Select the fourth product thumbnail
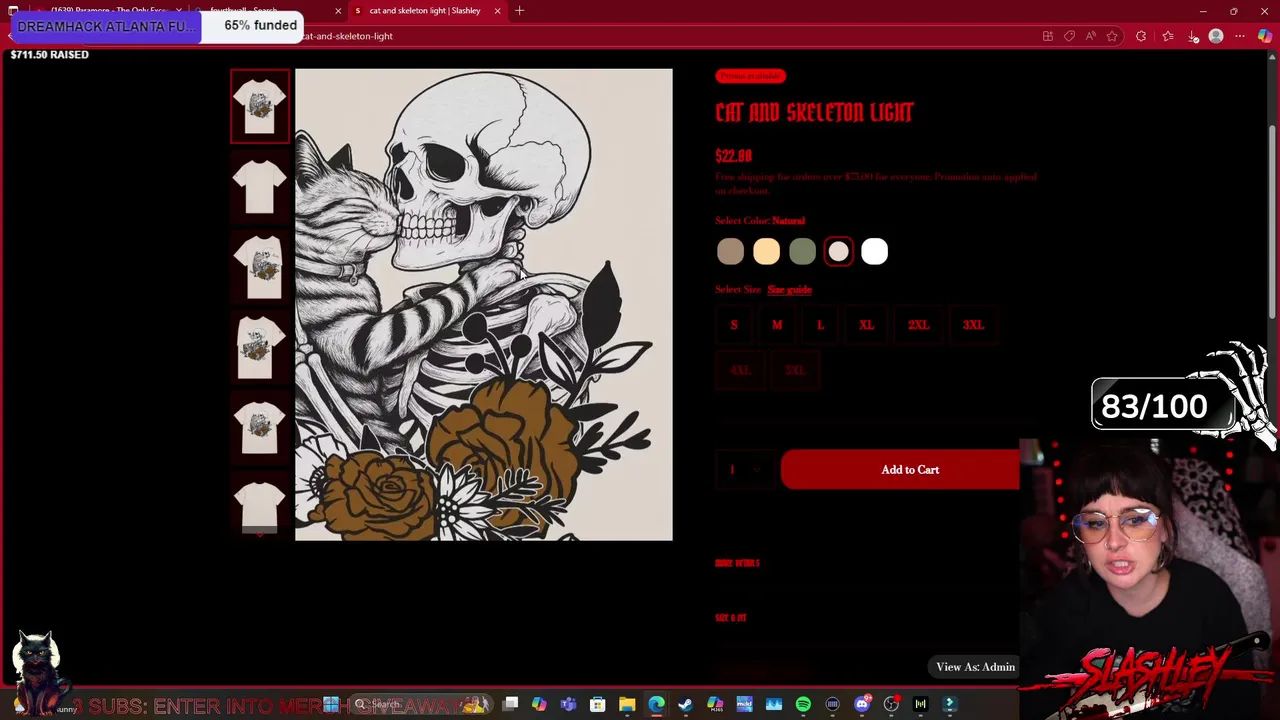 pos(260,347)
